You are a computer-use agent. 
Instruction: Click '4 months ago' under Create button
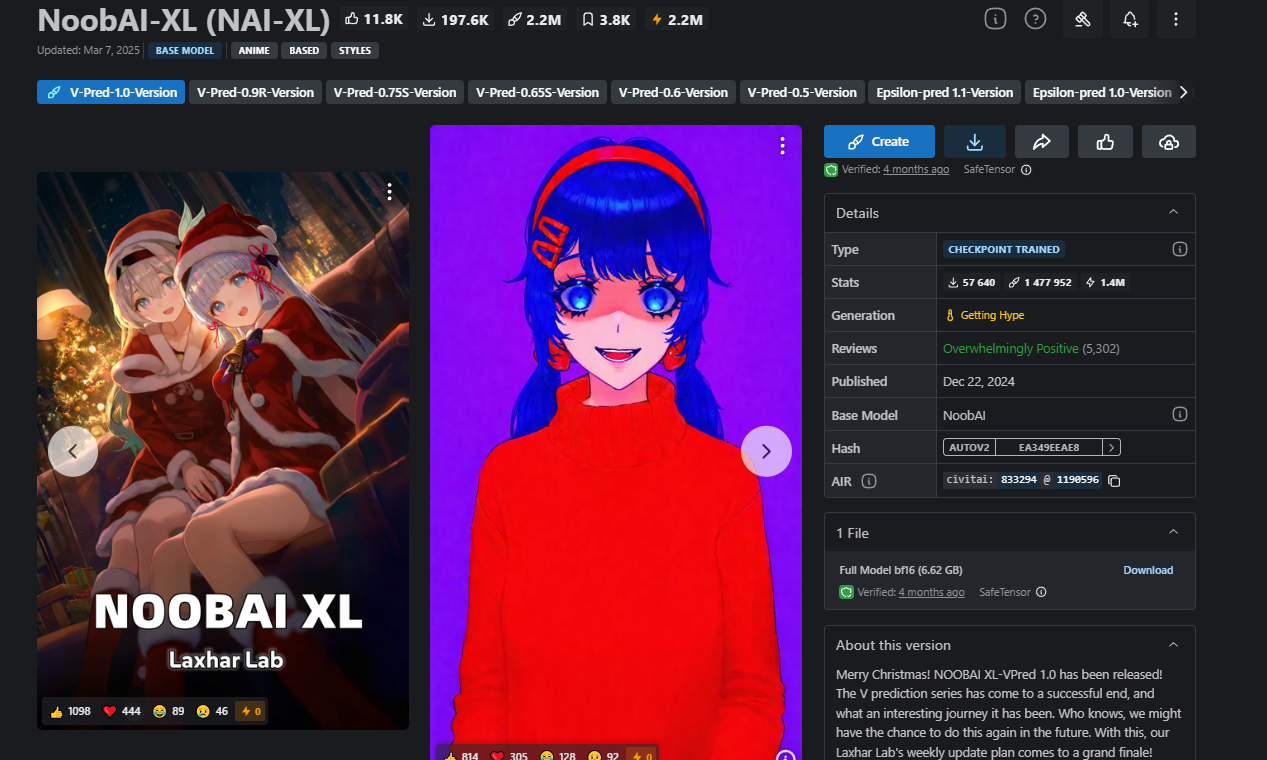tap(916, 170)
